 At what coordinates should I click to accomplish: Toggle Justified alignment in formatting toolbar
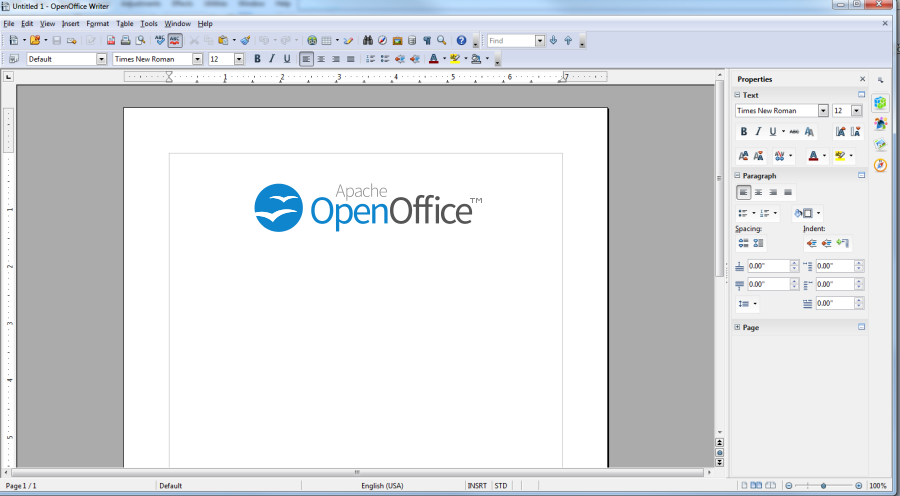tap(351, 59)
